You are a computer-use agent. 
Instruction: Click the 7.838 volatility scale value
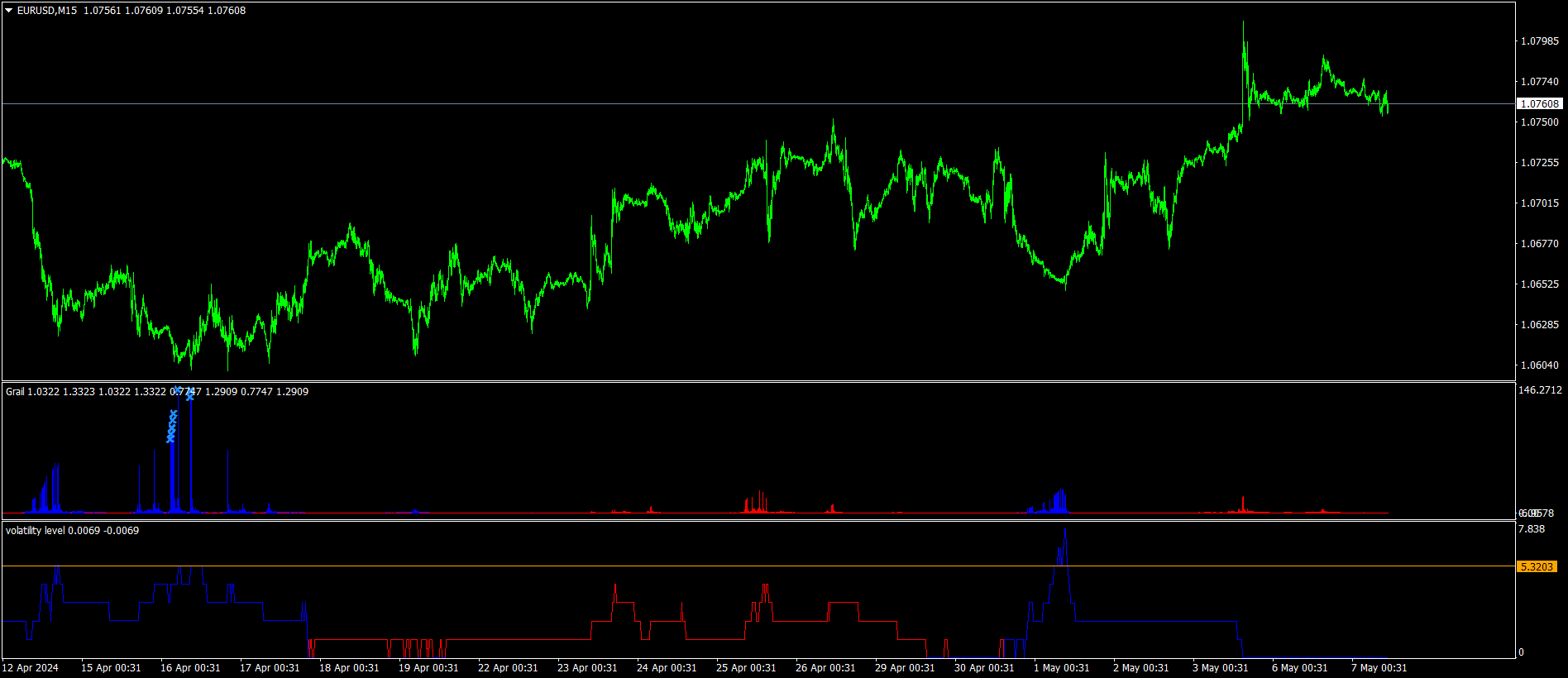coord(1532,529)
